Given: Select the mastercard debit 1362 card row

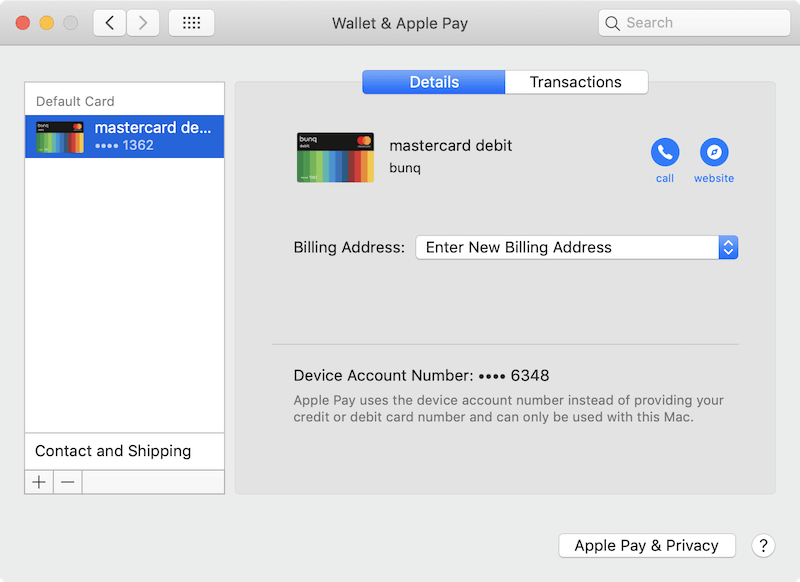Looking at the screenshot, I should (124, 136).
